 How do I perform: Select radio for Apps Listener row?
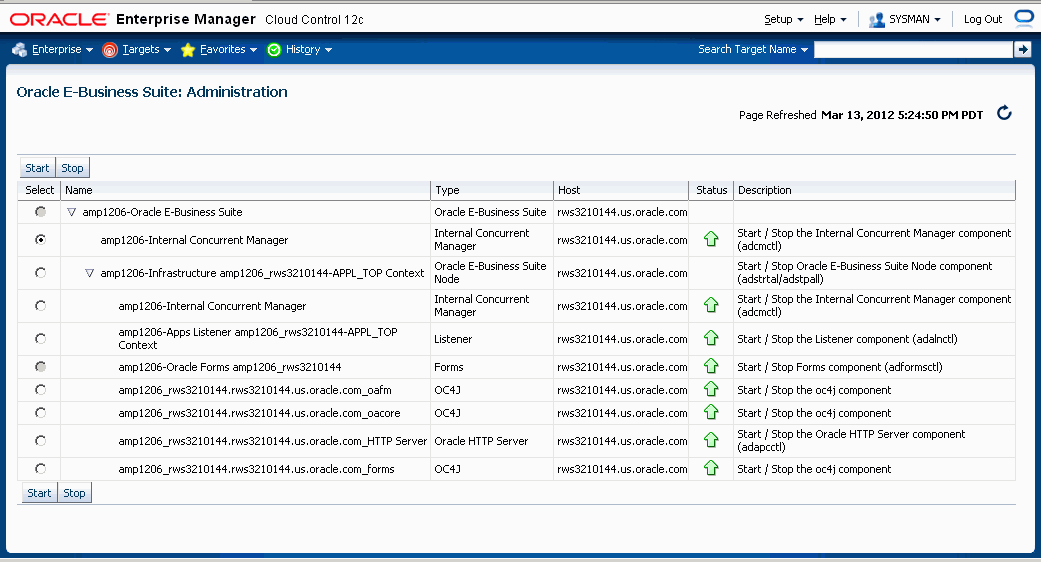(40, 338)
